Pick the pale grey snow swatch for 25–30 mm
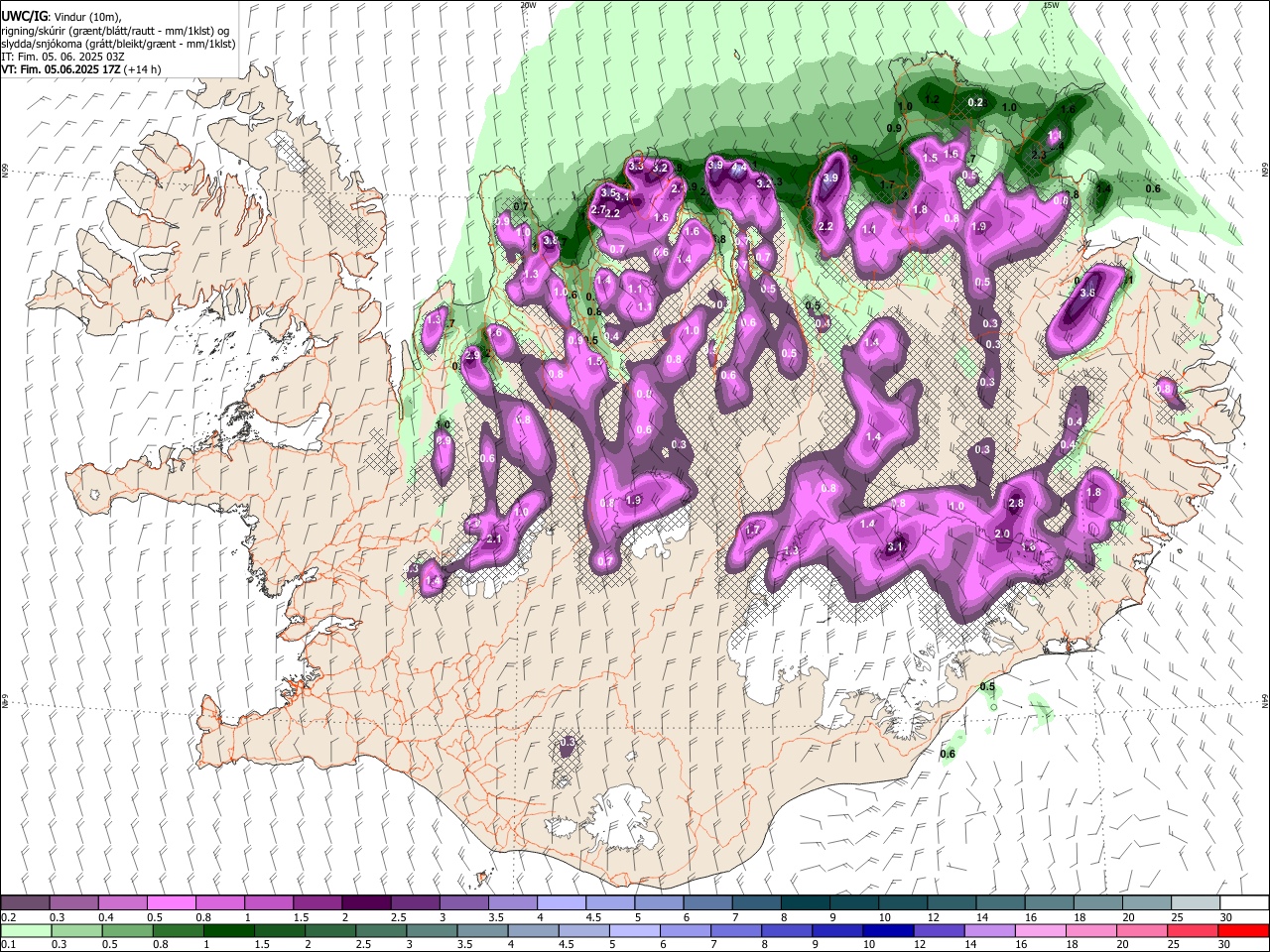 click(1196, 902)
